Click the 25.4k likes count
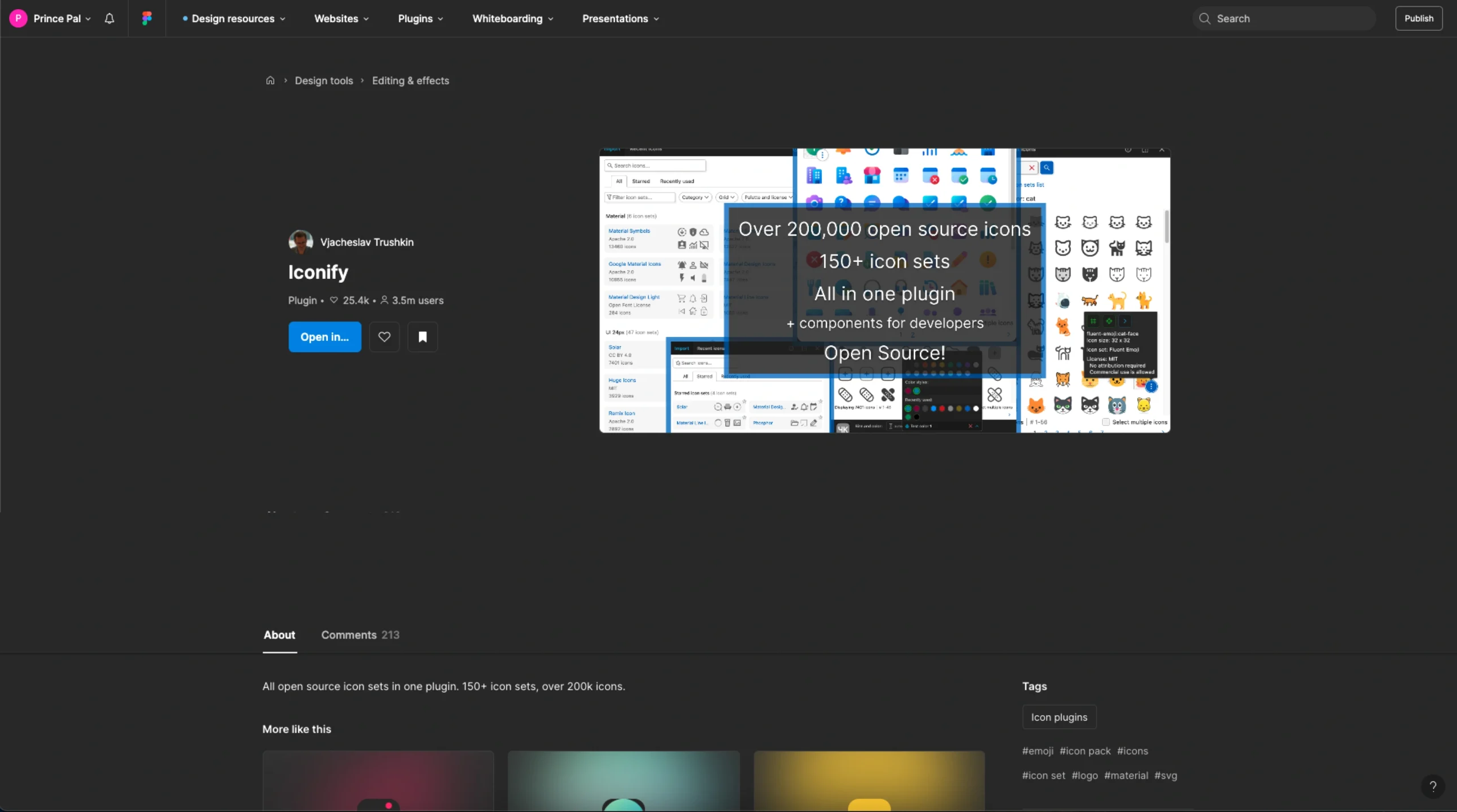Screen dimensions: 1457x812 [x=349, y=300]
